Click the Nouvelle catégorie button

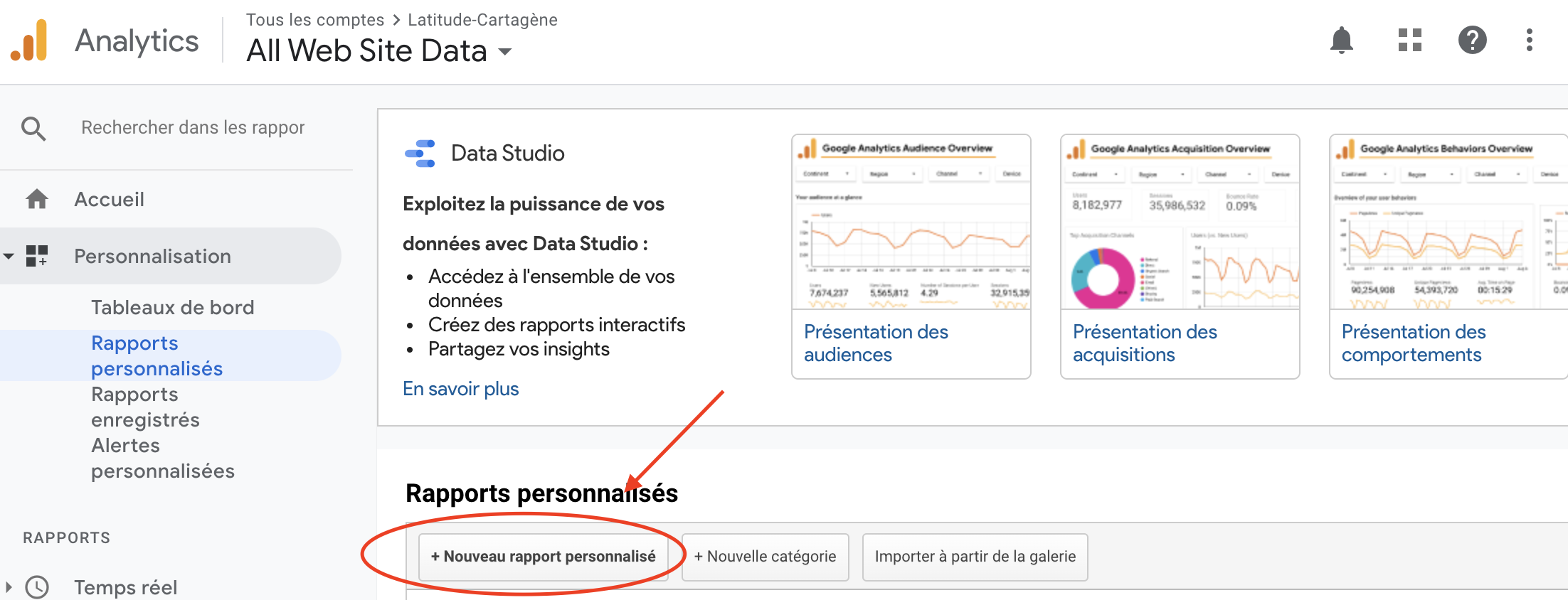[x=765, y=557]
